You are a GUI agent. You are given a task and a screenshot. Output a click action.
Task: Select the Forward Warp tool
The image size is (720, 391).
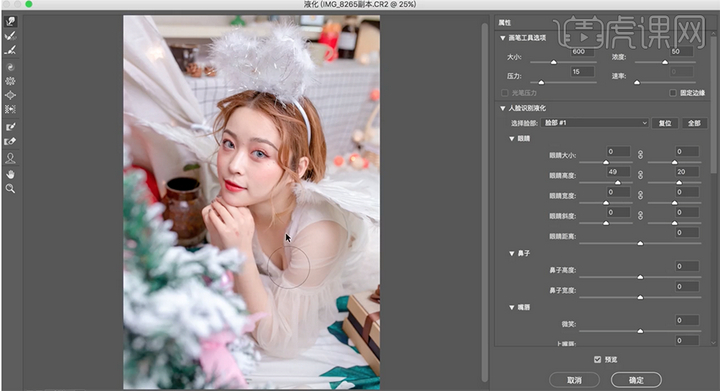click(11, 22)
